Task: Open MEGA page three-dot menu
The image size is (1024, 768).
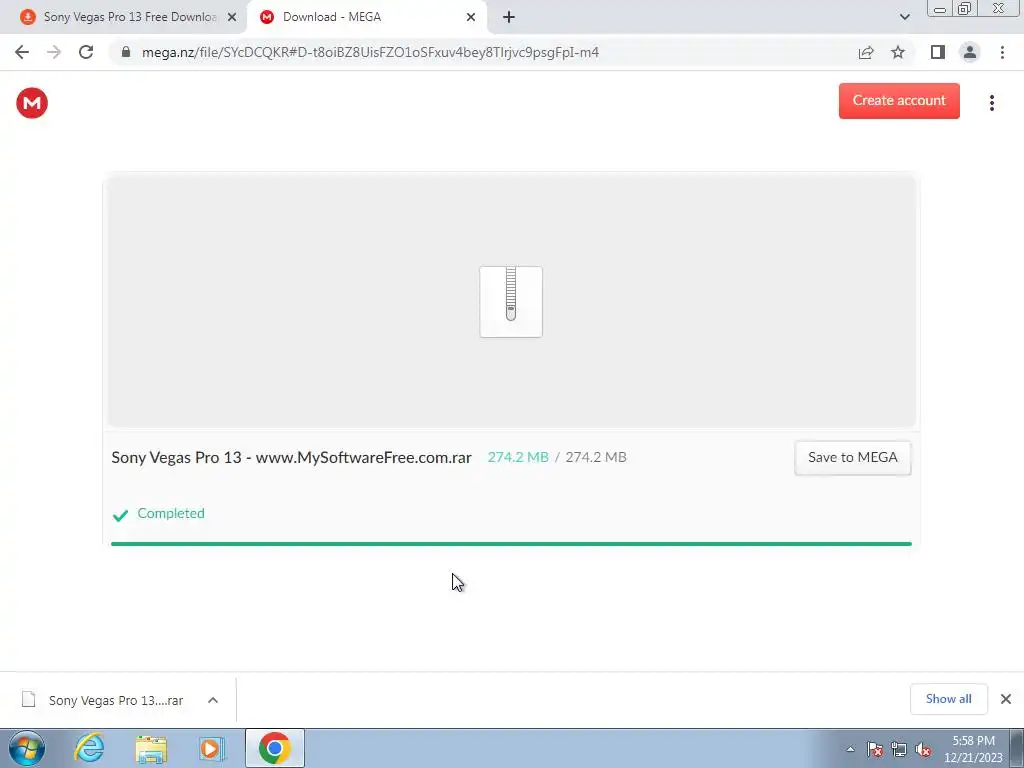Action: pyautogui.click(x=991, y=103)
